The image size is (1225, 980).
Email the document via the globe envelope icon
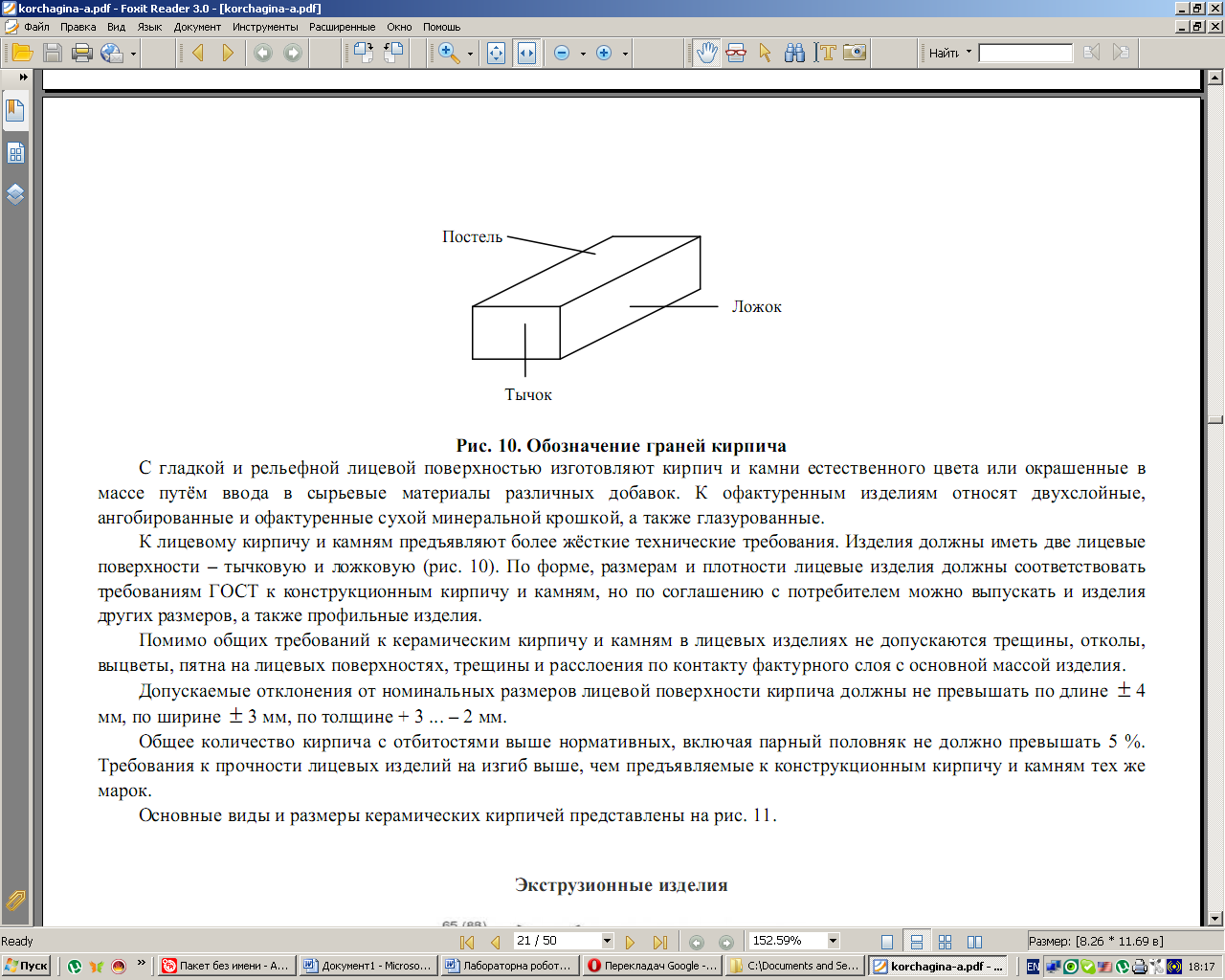pos(112,53)
